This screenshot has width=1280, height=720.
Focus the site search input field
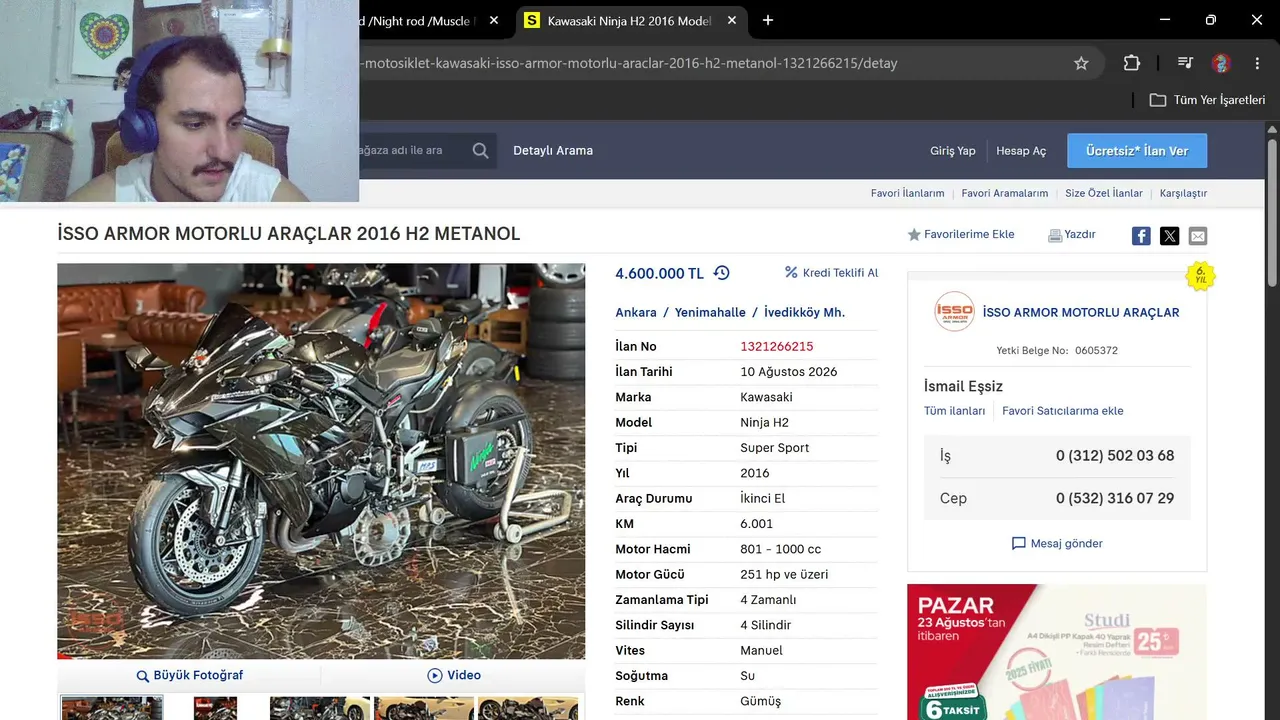(x=412, y=151)
